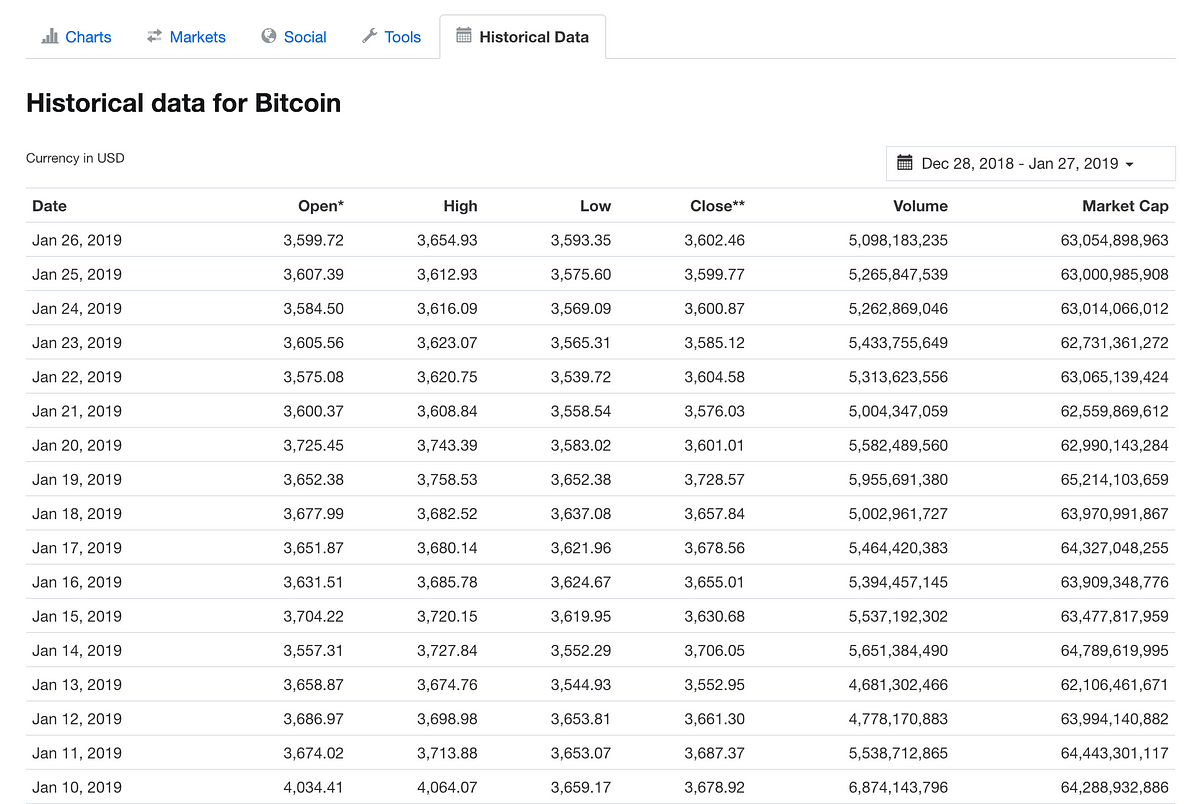Click the exchange arrows icon beside Markets

(x=154, y=37)
